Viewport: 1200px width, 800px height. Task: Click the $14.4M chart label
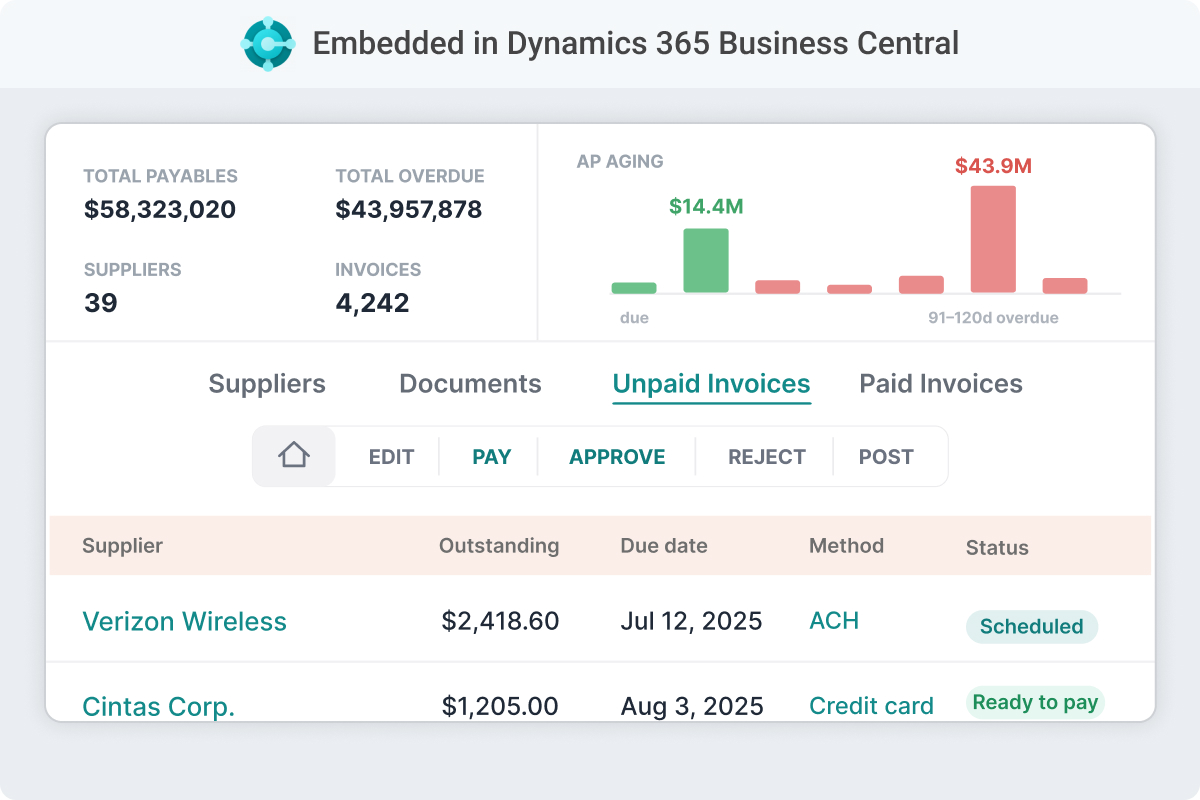(706, 207)
